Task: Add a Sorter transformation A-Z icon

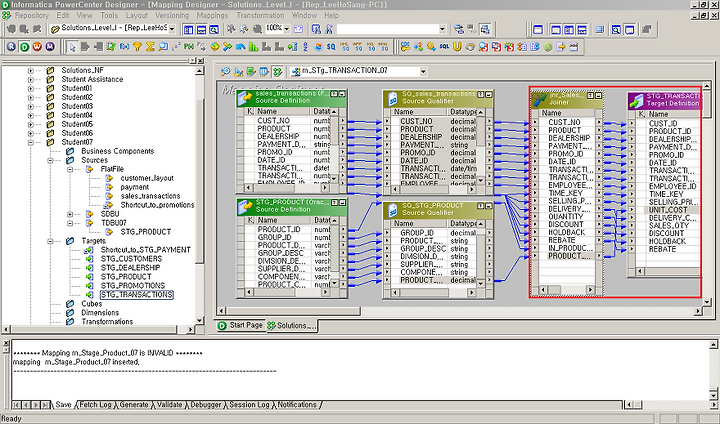Action: click(x=305, y=46)
